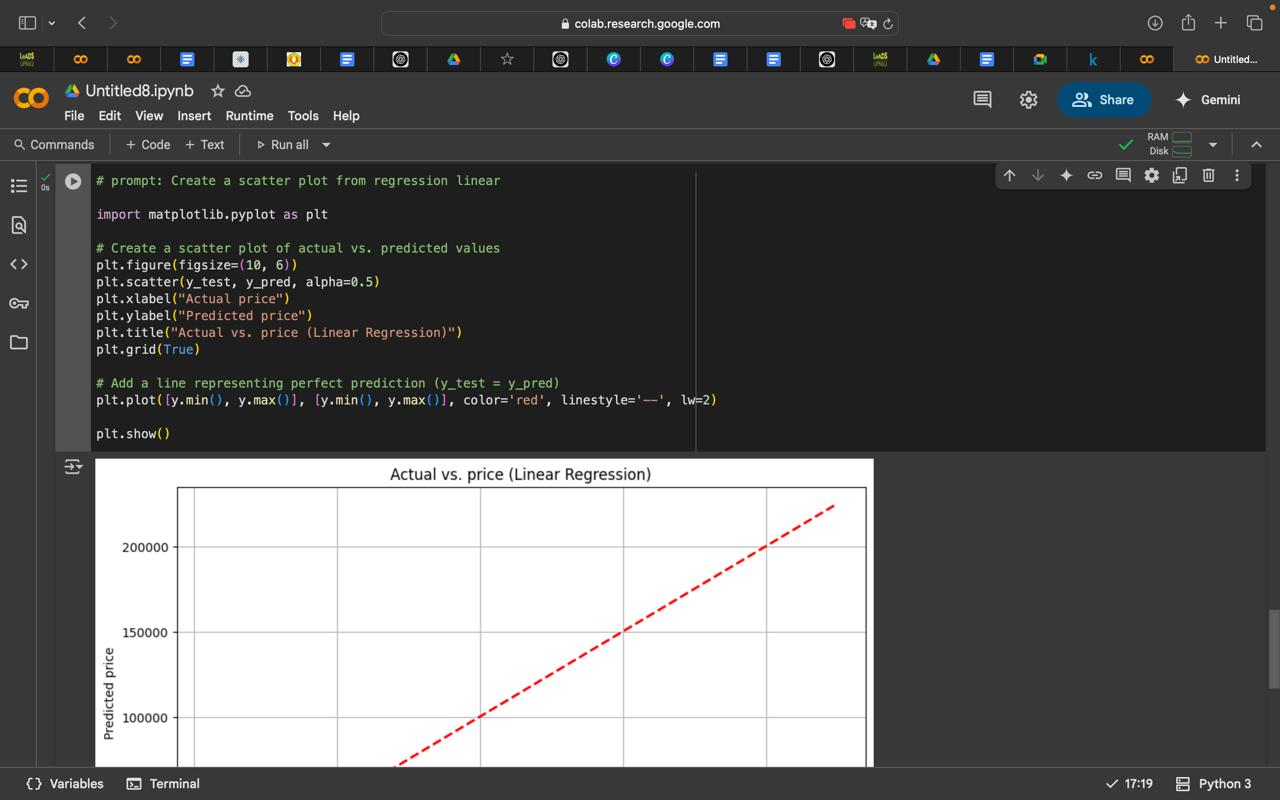This screenshot has height=800, width=1280.
Task: Open the Tools menu
Action: coord(303,116)
